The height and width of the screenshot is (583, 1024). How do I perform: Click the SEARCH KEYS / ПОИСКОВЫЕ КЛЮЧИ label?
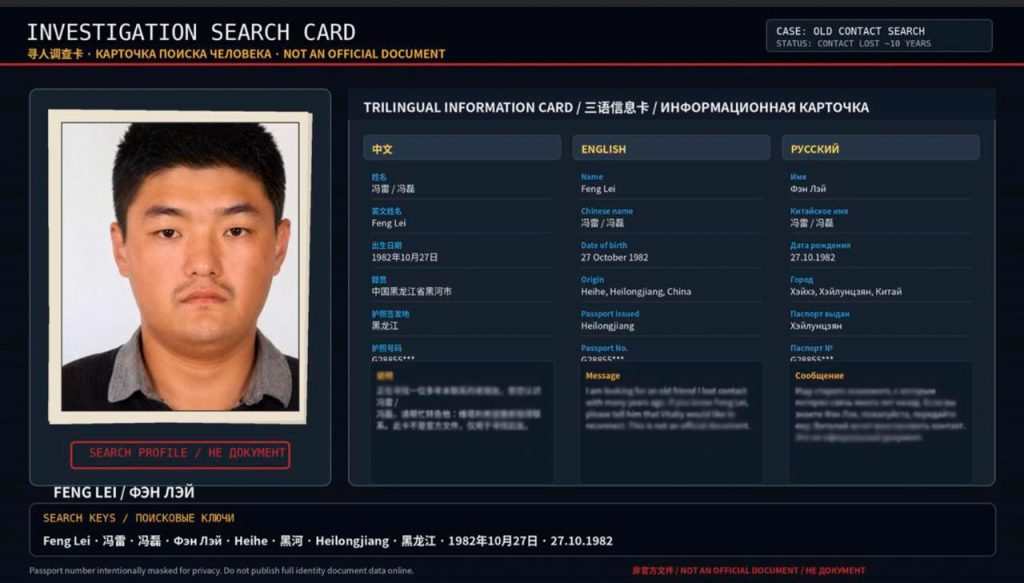[138, 518]
